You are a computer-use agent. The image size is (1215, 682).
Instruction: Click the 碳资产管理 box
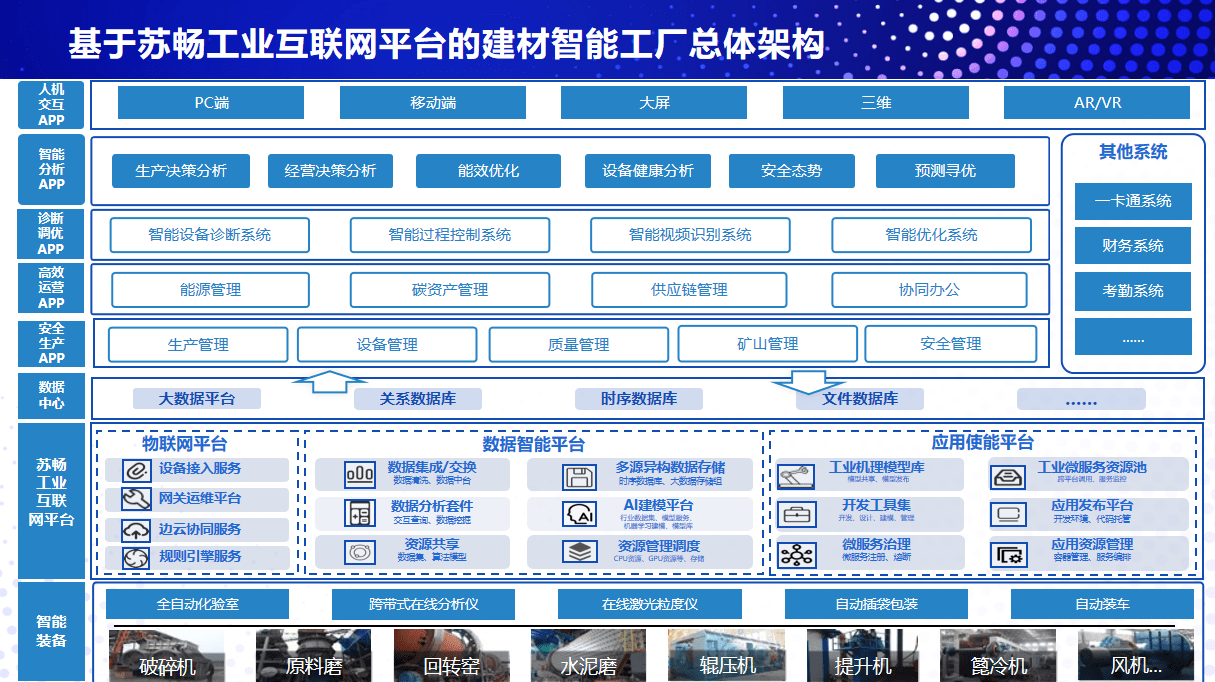coord(449,290)
